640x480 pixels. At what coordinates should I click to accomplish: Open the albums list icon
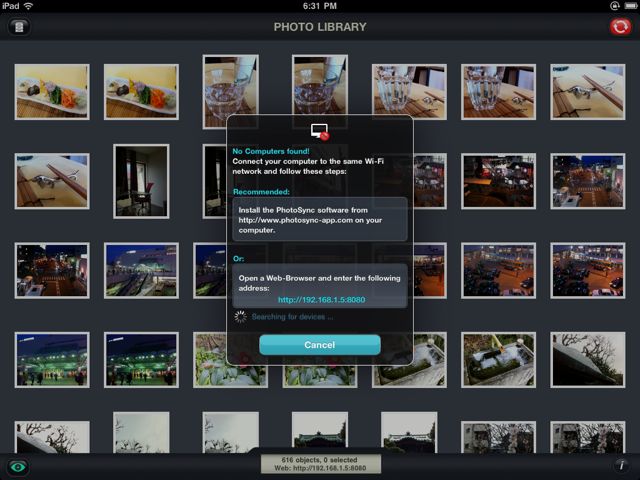click(19, 27)
